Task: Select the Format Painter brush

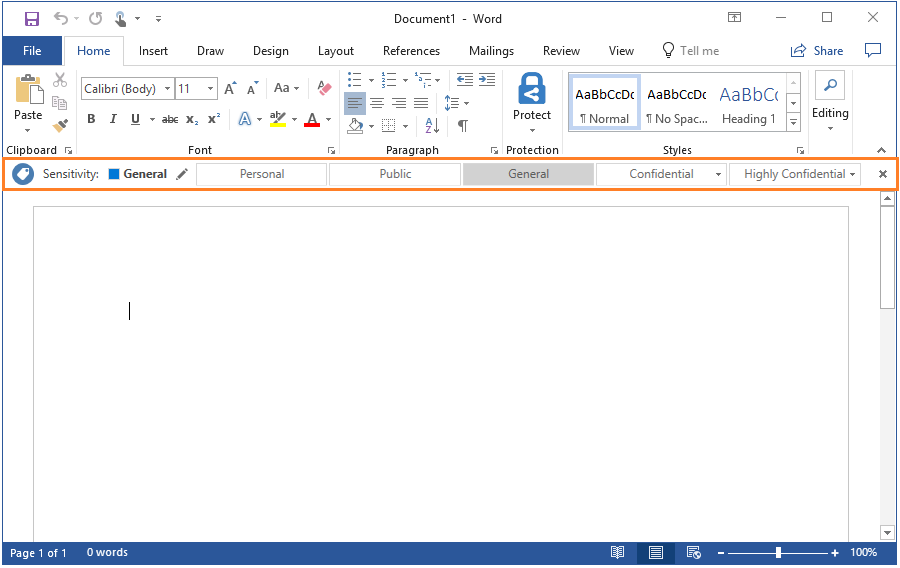Action: pyautogui.click(x=60, y=125)
